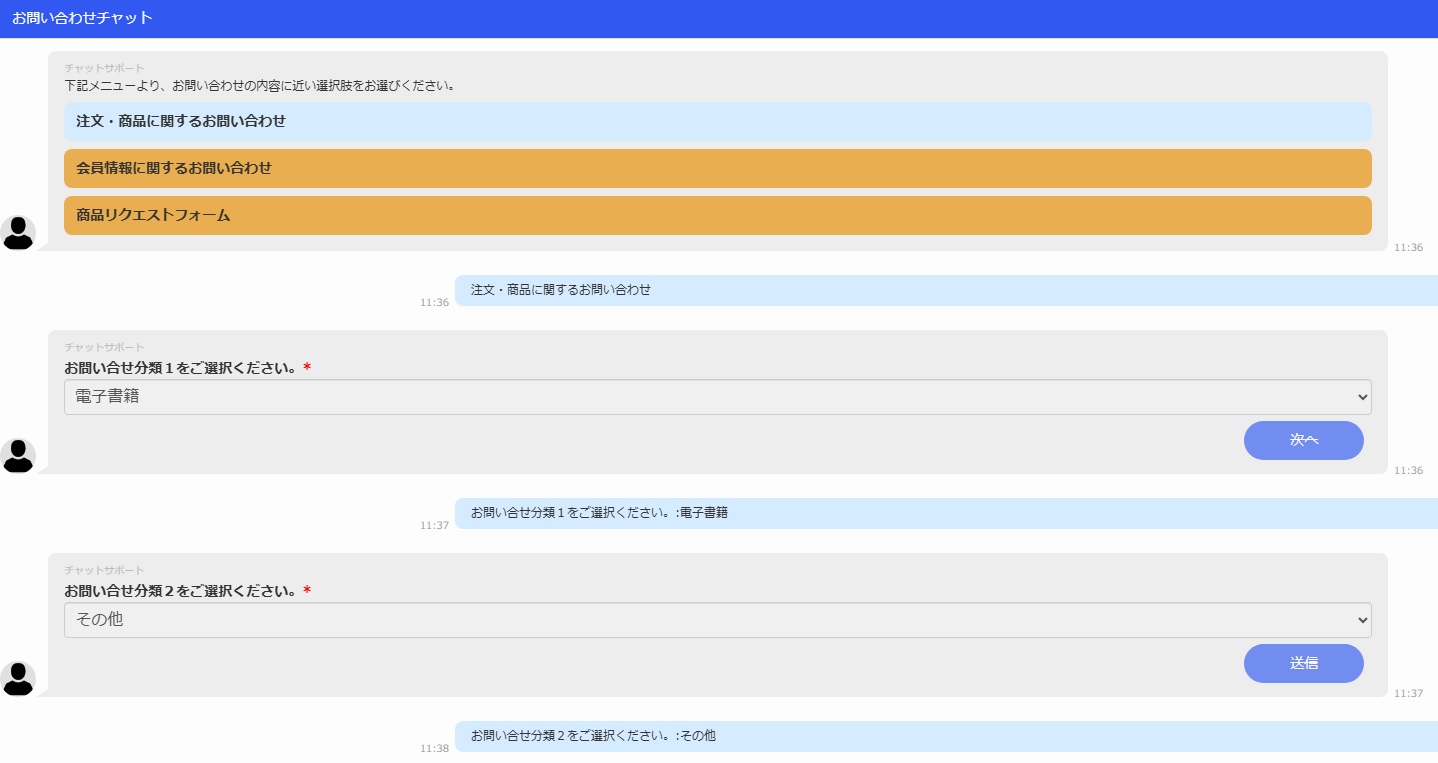Choose 注文・商品に関するお問い合わせ in the menu list
Screen dimensions: 1438x763
(x=717, y=121)
